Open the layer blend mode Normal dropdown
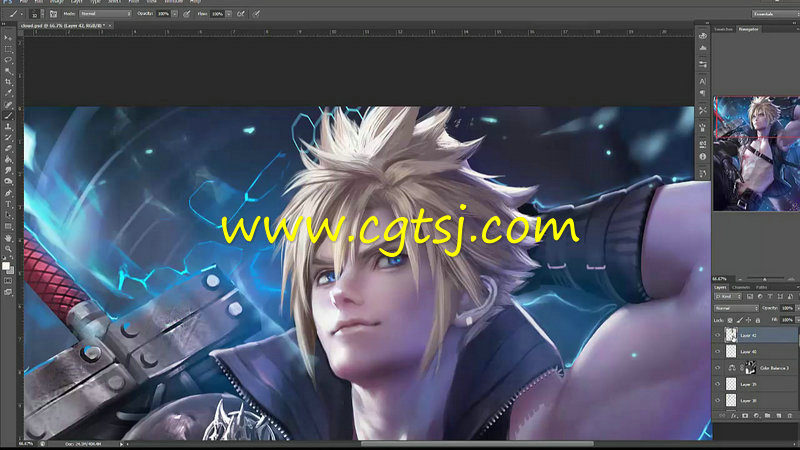Viewport: 800px width, 450px height. click(736, 308)
